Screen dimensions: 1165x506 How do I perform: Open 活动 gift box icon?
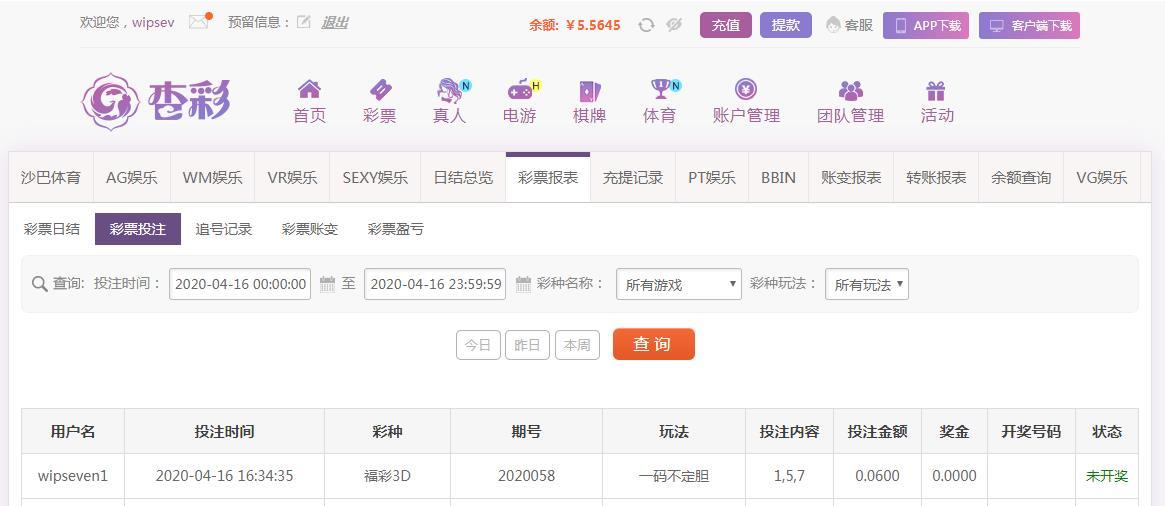click(x=935, y=91)
